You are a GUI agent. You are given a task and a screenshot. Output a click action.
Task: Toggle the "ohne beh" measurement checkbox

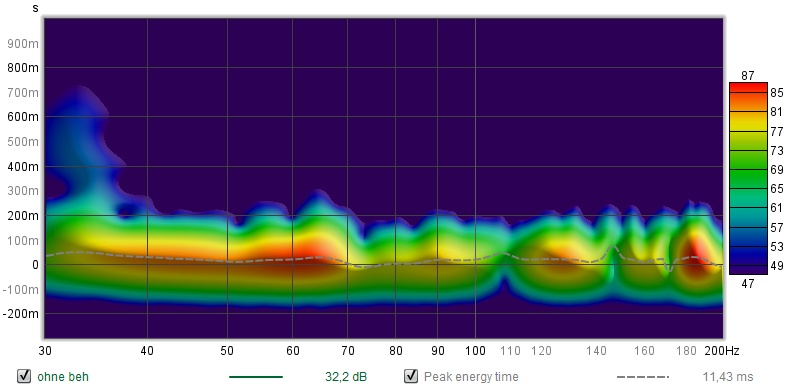pos(24,377)
